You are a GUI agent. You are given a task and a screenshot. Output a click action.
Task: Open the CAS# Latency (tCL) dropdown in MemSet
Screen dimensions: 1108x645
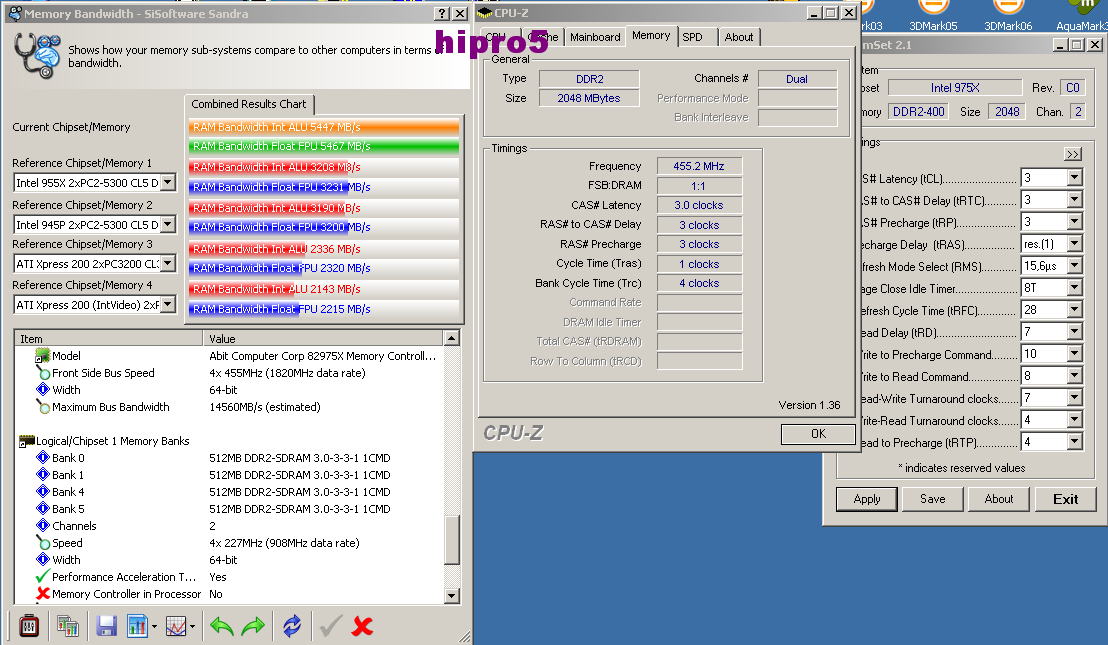(x=1074, y=177)
